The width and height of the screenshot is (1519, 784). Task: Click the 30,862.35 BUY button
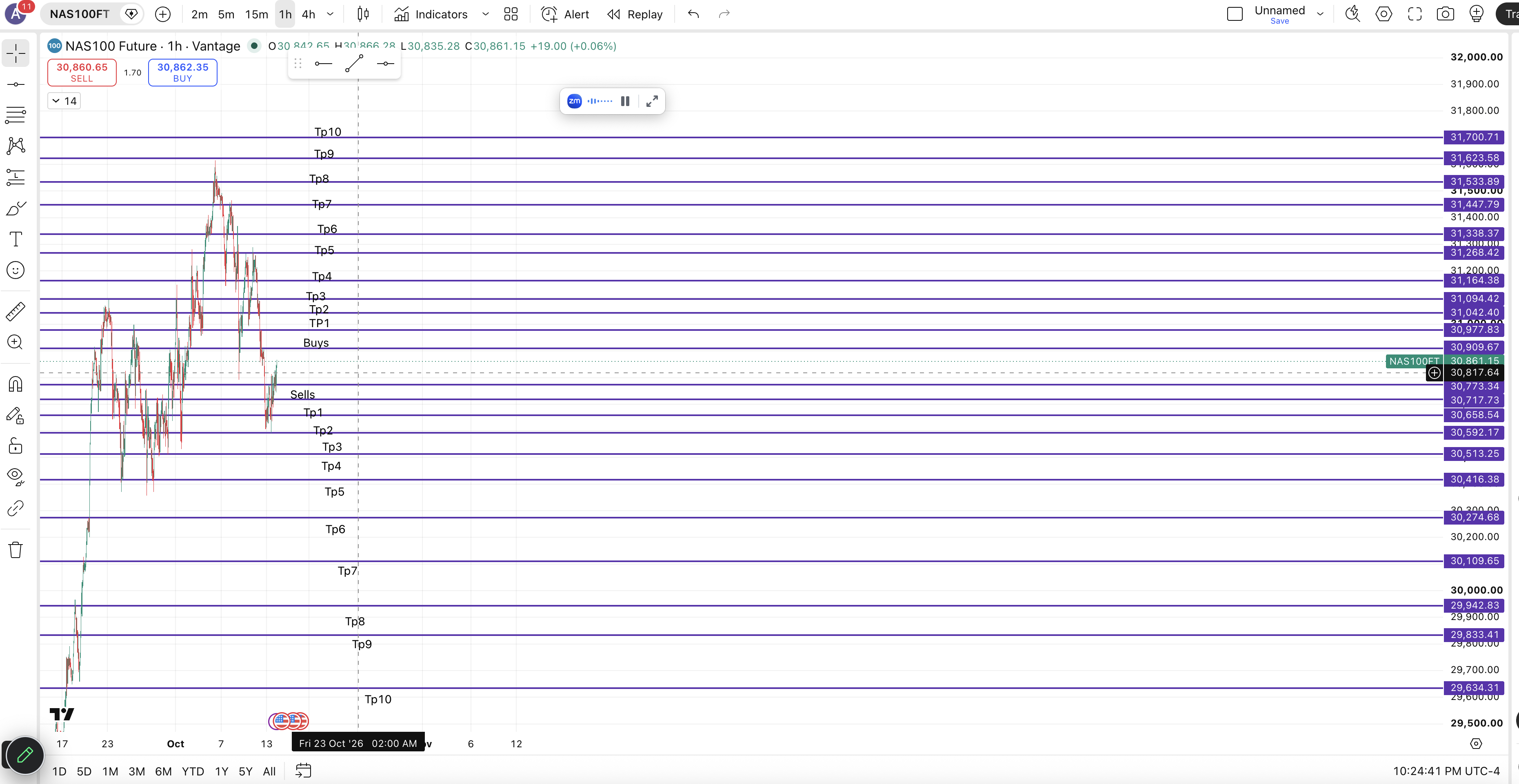coord(183,73)
